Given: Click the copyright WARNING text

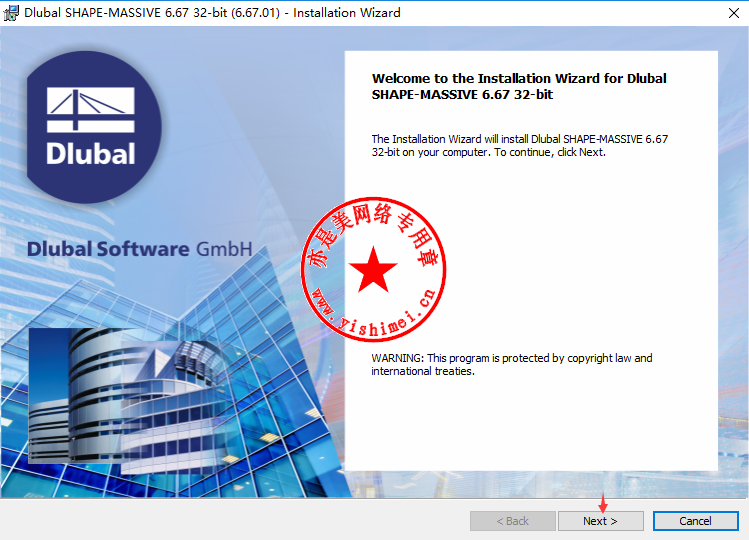Looking at the screenshot, I should (512, 365).
